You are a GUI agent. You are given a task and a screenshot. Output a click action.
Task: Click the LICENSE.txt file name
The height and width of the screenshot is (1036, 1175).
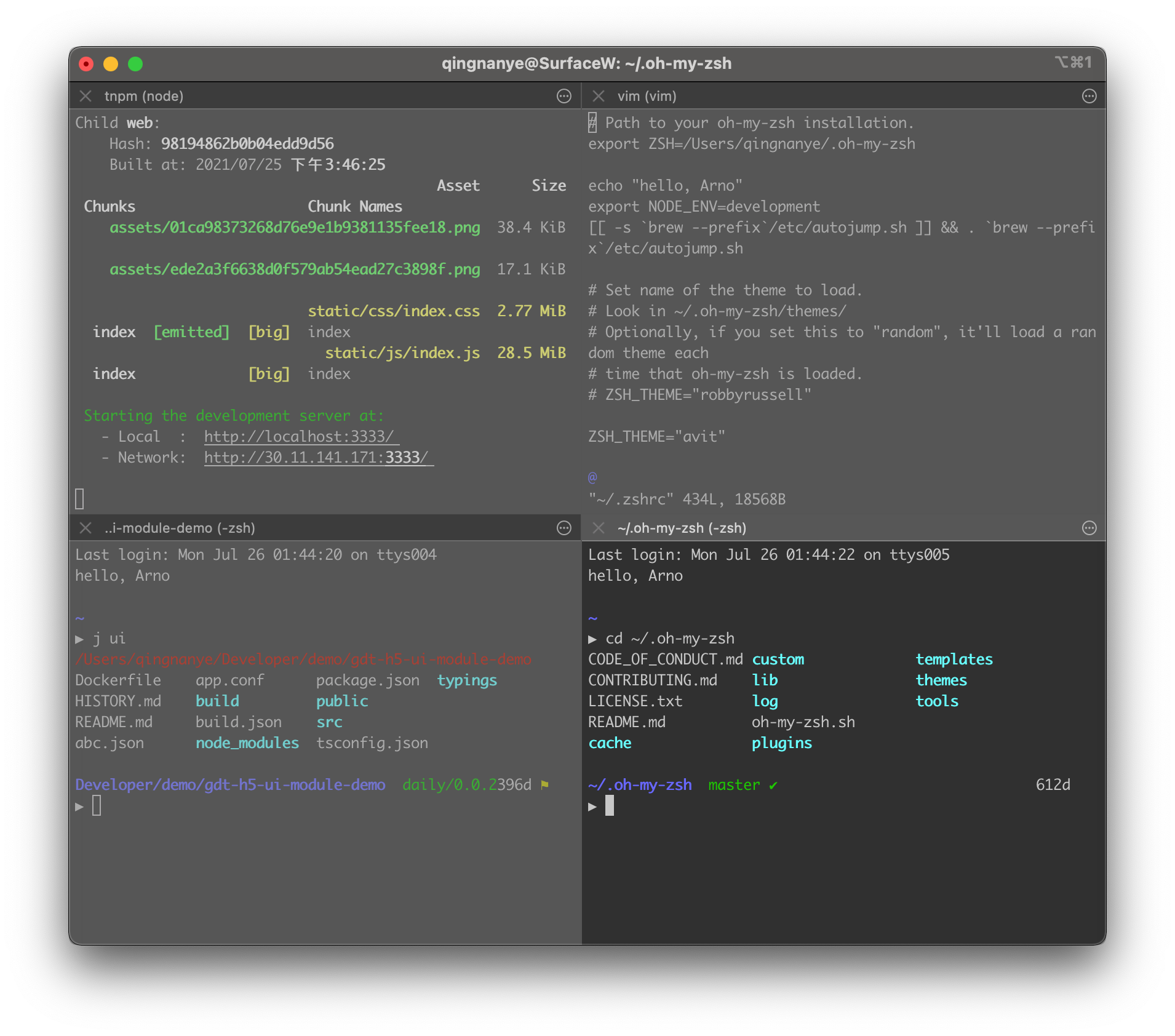635,701
